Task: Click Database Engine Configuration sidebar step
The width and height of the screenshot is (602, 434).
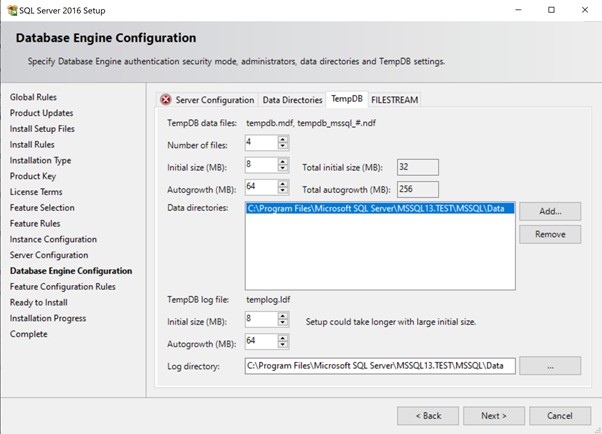Action: point(71,271)
